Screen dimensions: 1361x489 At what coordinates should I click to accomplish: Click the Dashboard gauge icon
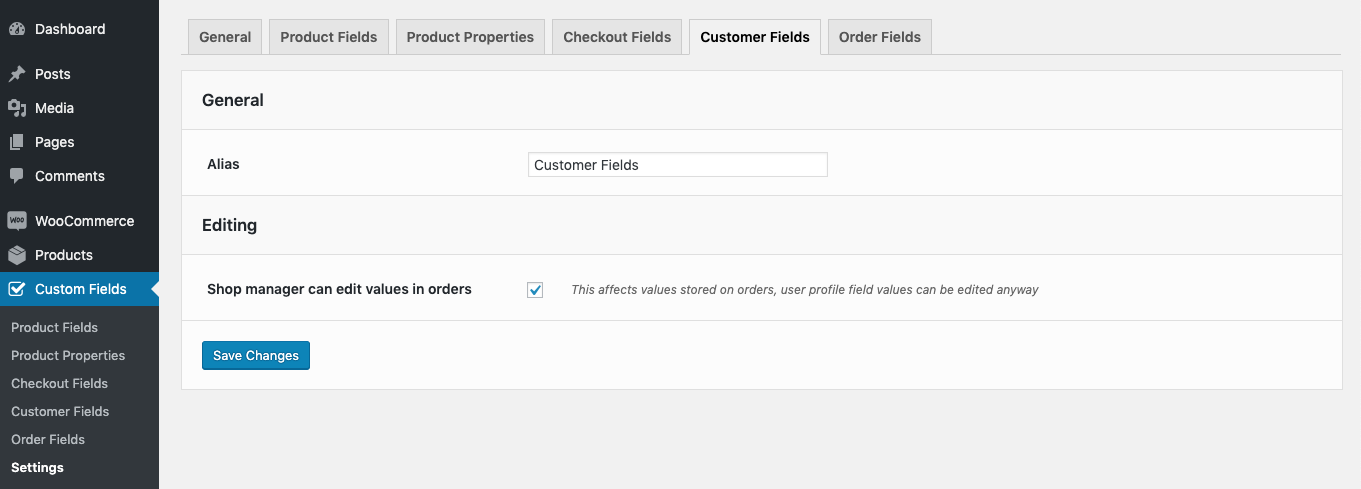click(16, 29)
